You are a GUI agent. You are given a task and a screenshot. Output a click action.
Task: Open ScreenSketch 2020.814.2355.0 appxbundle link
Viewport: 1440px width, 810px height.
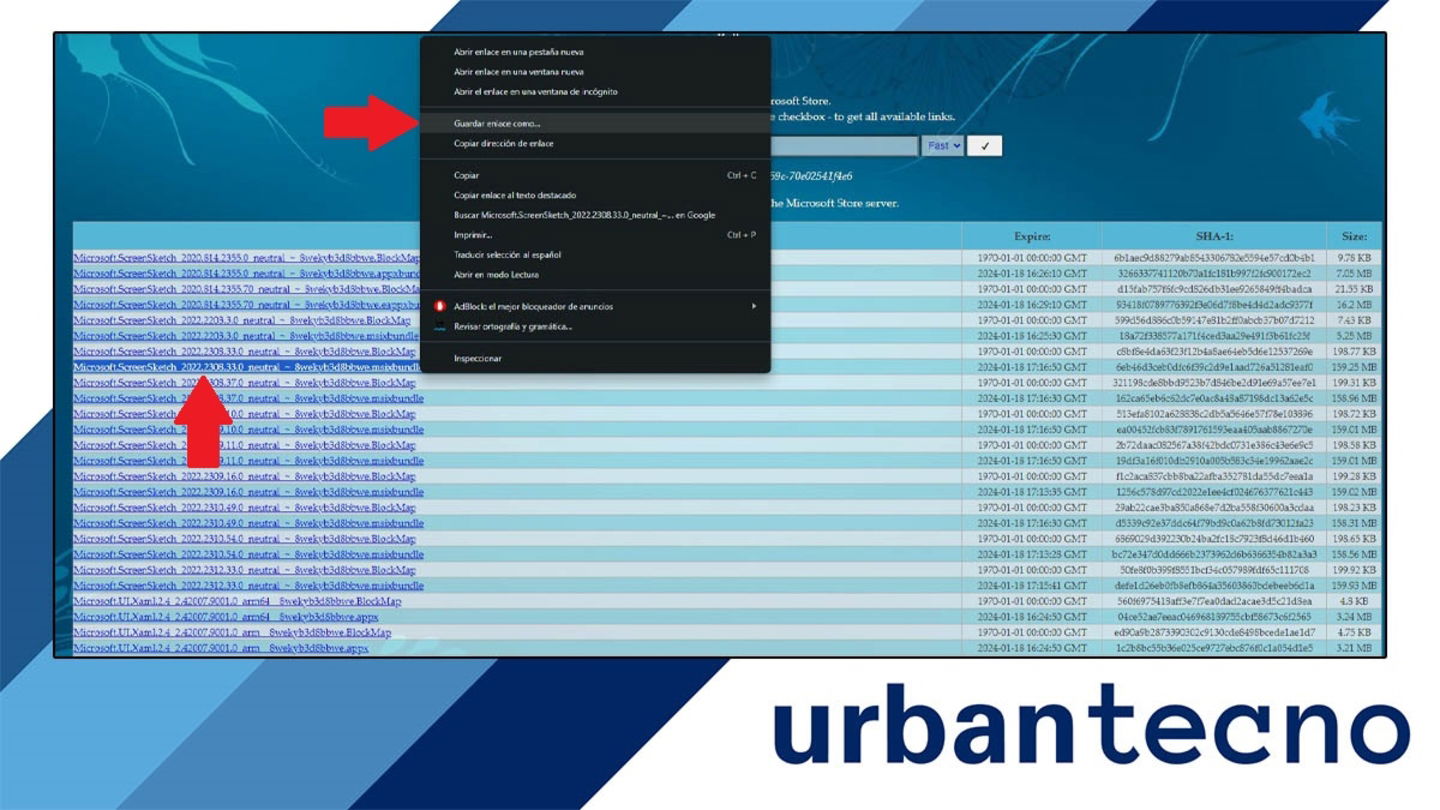coord(246,273)
